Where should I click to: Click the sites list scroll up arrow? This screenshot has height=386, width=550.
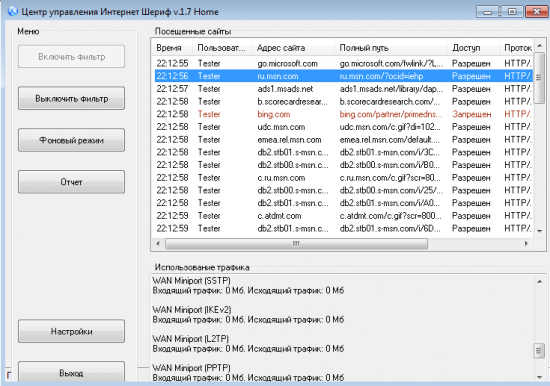pyautogui.click(x=539, y=46)
